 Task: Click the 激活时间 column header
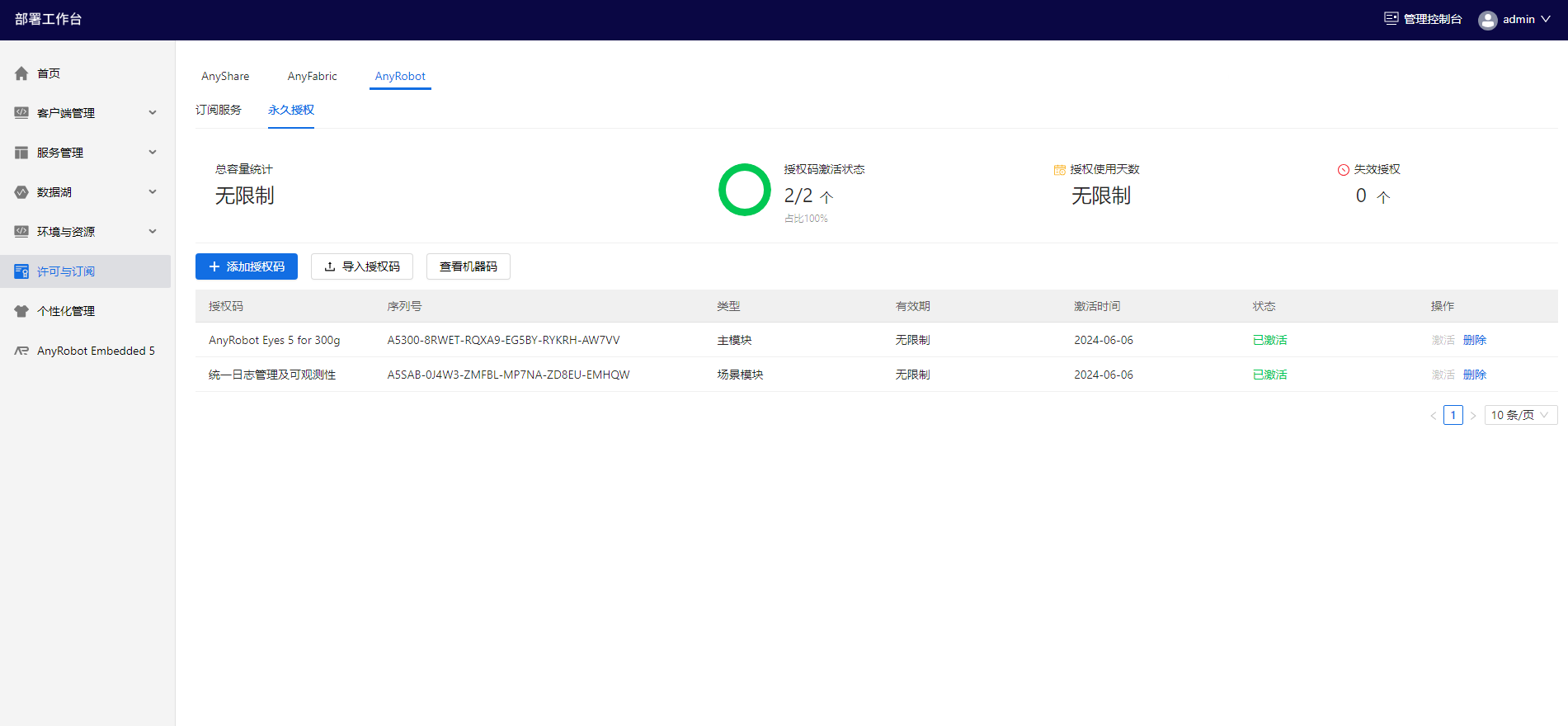pos(1097,306)
